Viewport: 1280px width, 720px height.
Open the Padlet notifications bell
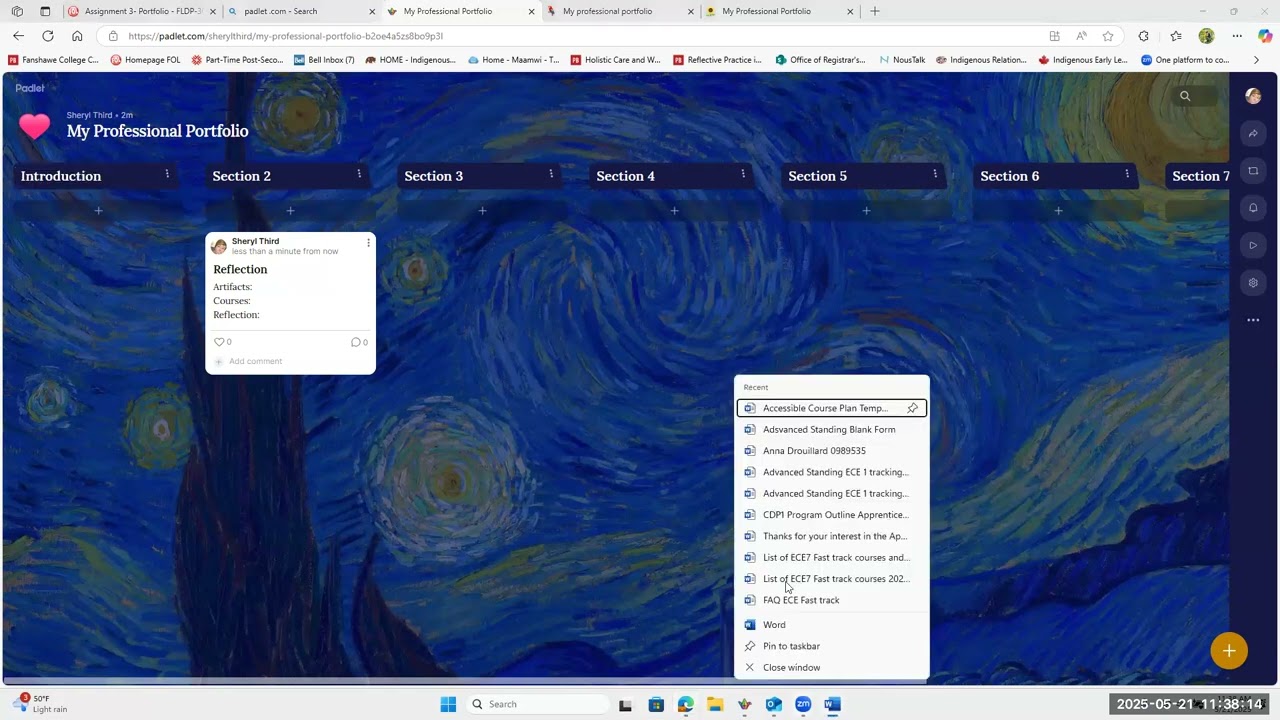[x=1253, y=208]
